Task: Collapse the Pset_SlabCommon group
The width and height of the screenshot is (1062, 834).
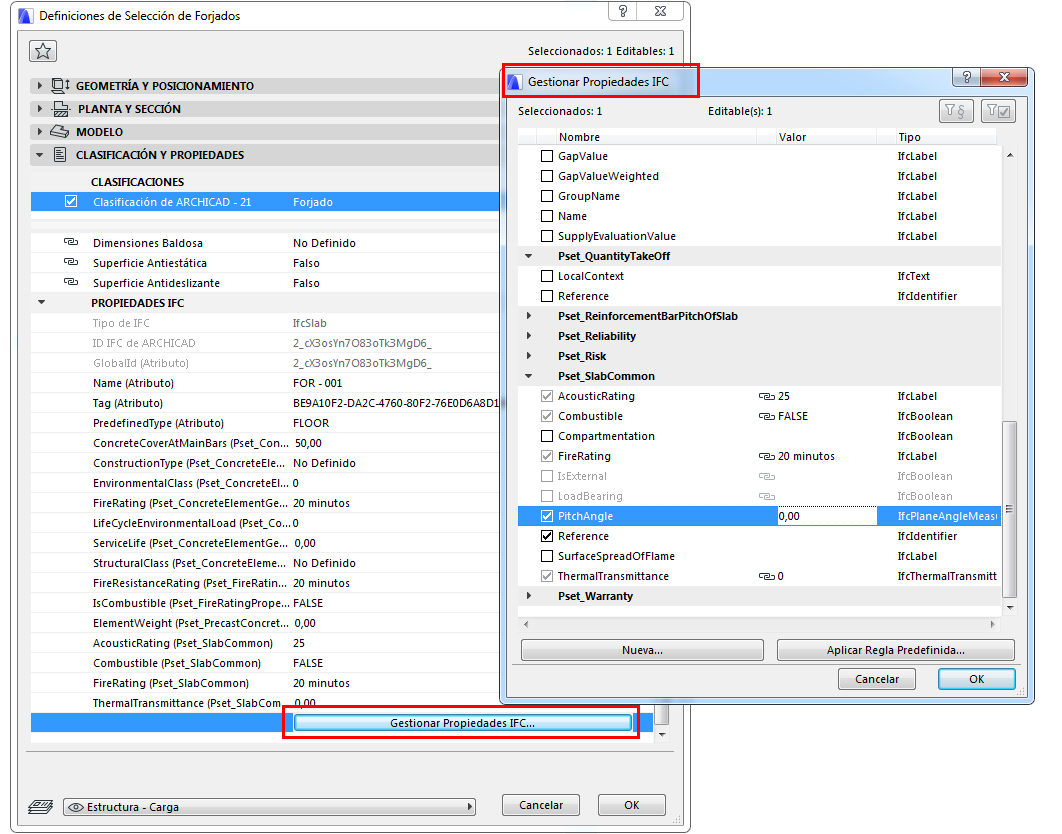Action: (x=529, y=376)
